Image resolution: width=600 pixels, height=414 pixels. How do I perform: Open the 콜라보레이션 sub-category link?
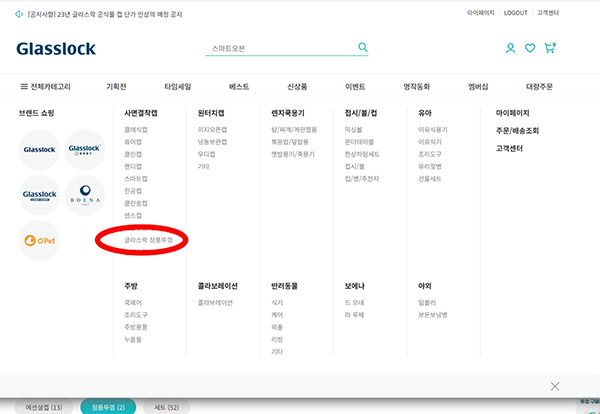[x=215, y=303]
